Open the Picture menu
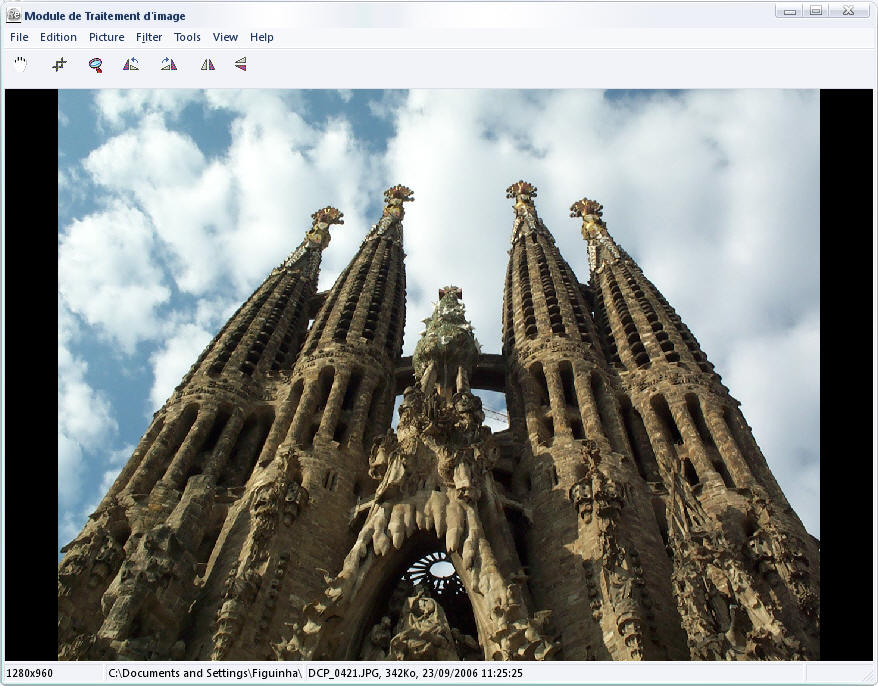The height and width of the screenshot is (686, 878). pyautogui.click(x=106, y=37)
